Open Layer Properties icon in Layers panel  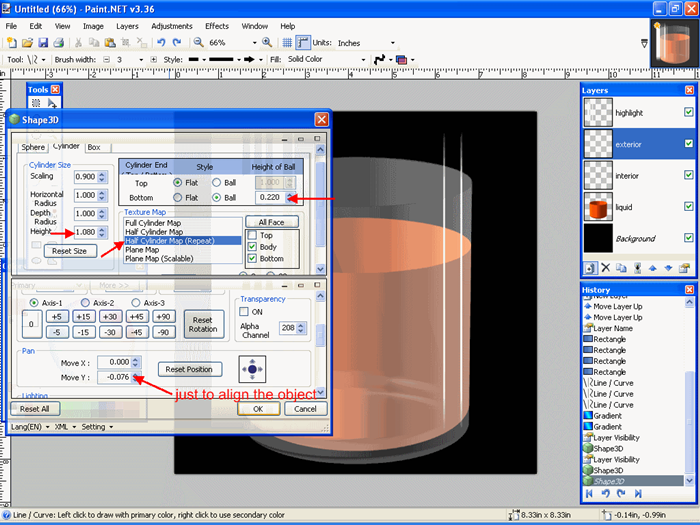pyautogui.click(x=684, y=268)
